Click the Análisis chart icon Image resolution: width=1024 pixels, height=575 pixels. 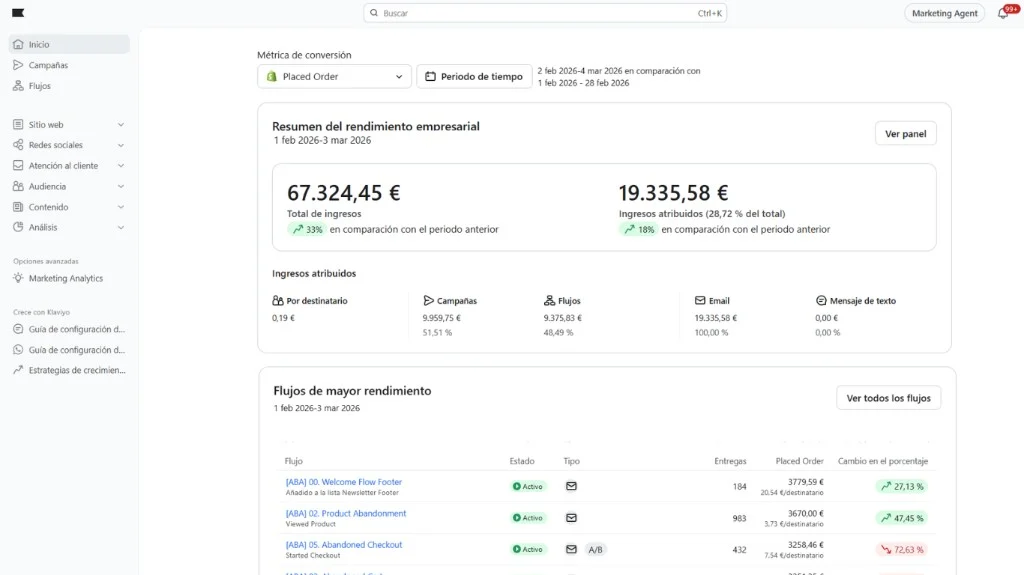click(x=18, y=227)
